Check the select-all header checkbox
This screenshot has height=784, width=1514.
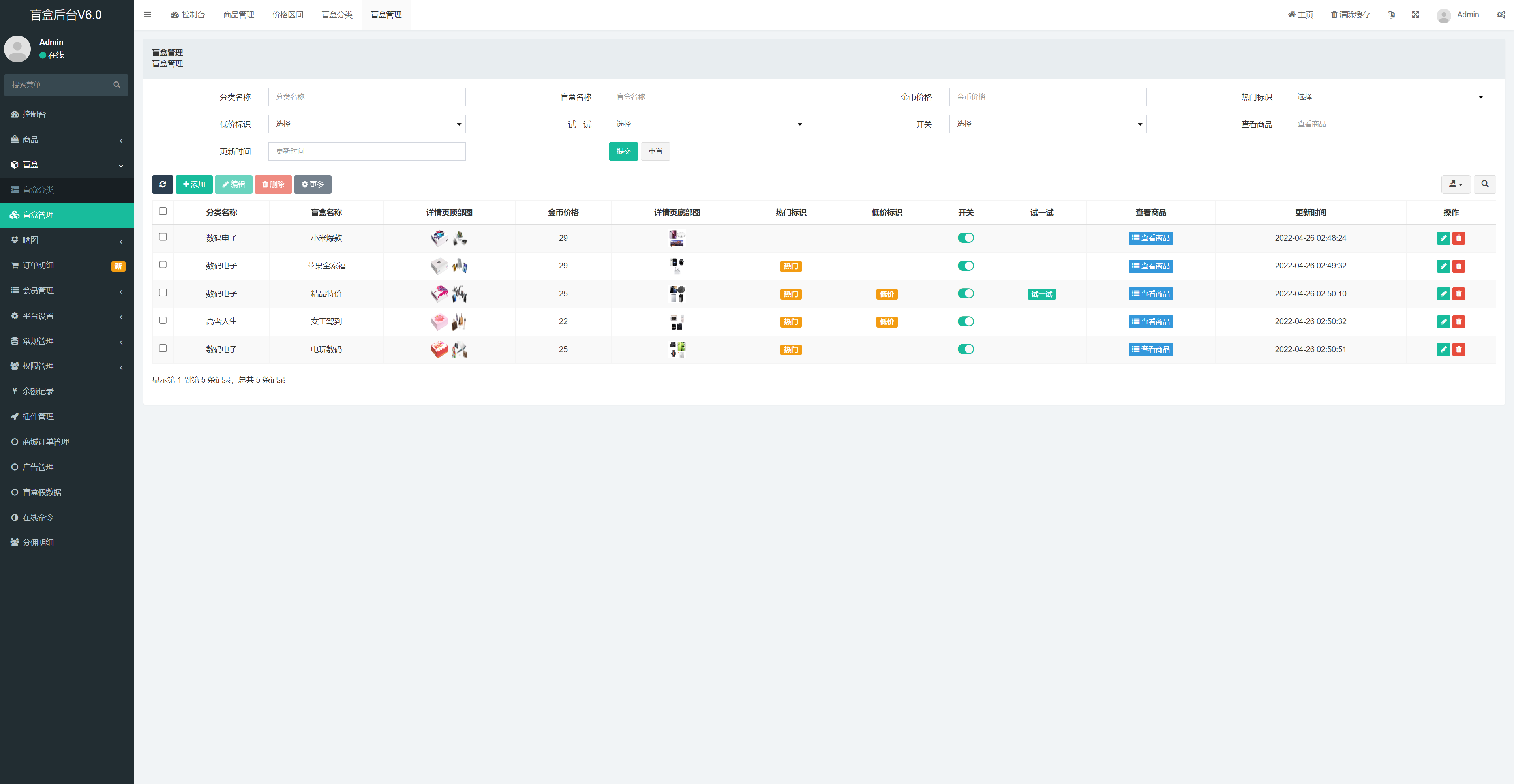pyautogui.click(x=163, y=211)
